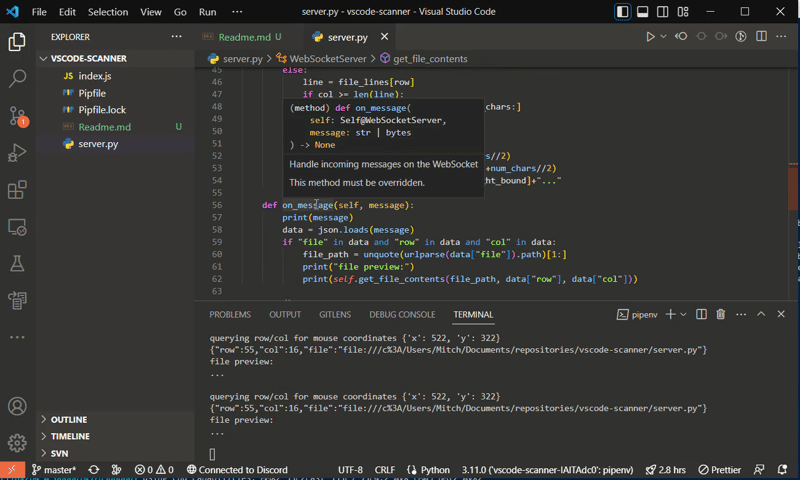The height and width of the screenshot is (480, 800).
Task: Open terminal launch profile dropdown
Action: pyautogui.click(x=683, y=315)
